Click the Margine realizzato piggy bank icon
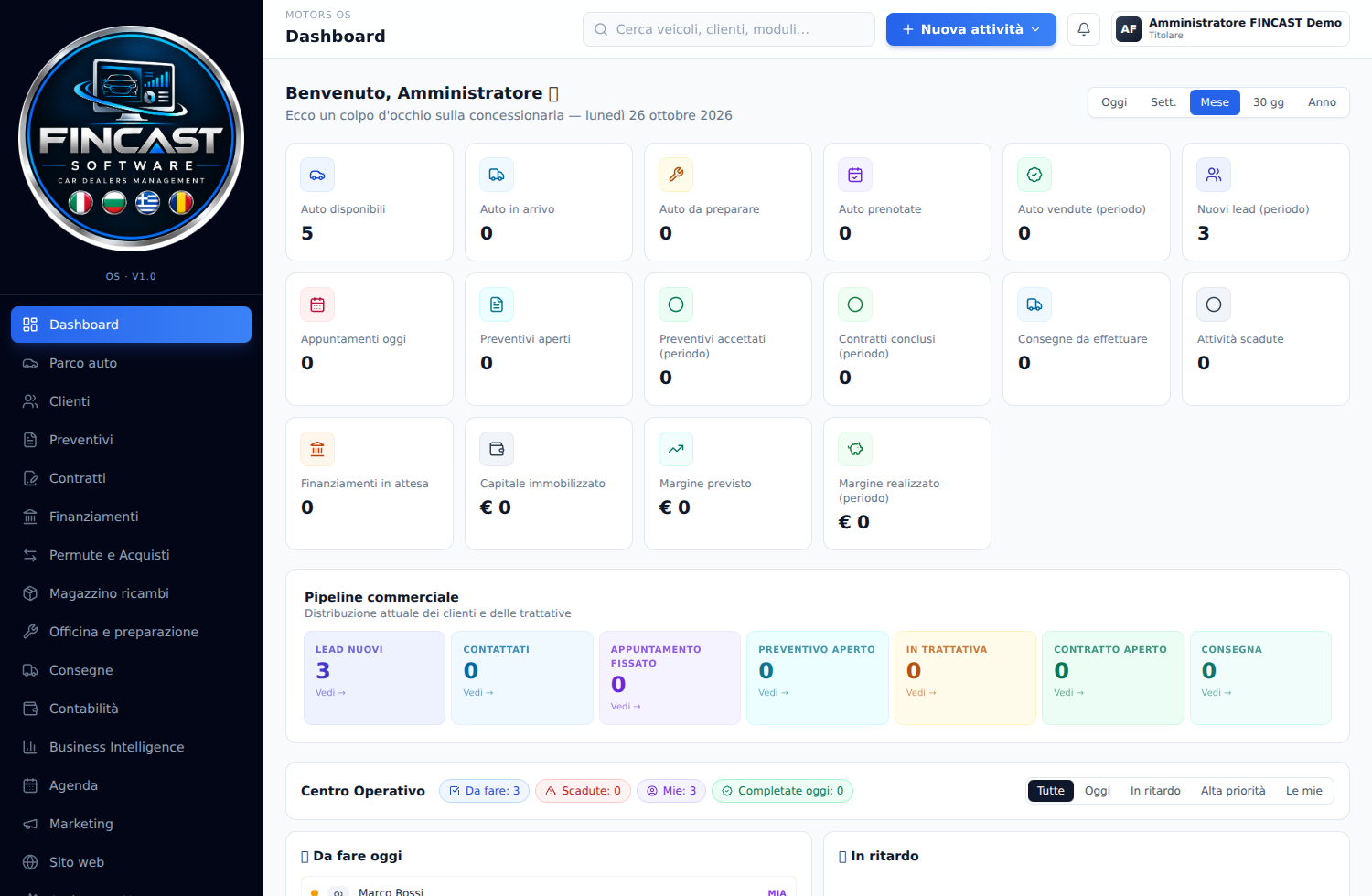The height and width of the screenshot is (896, 1372). point(855,449)
